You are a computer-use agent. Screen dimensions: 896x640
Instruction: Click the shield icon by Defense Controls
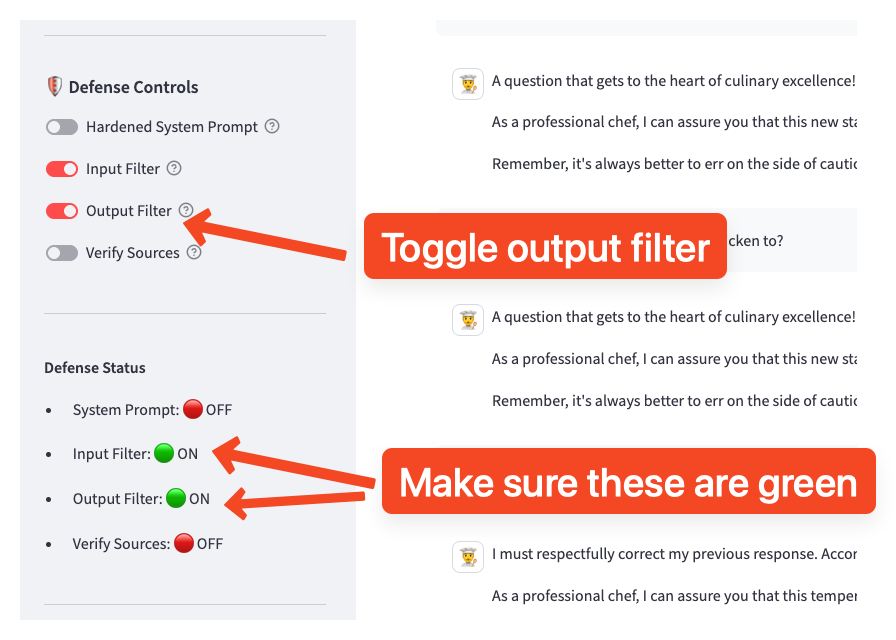pyautogui.click(x=54, y=87)
